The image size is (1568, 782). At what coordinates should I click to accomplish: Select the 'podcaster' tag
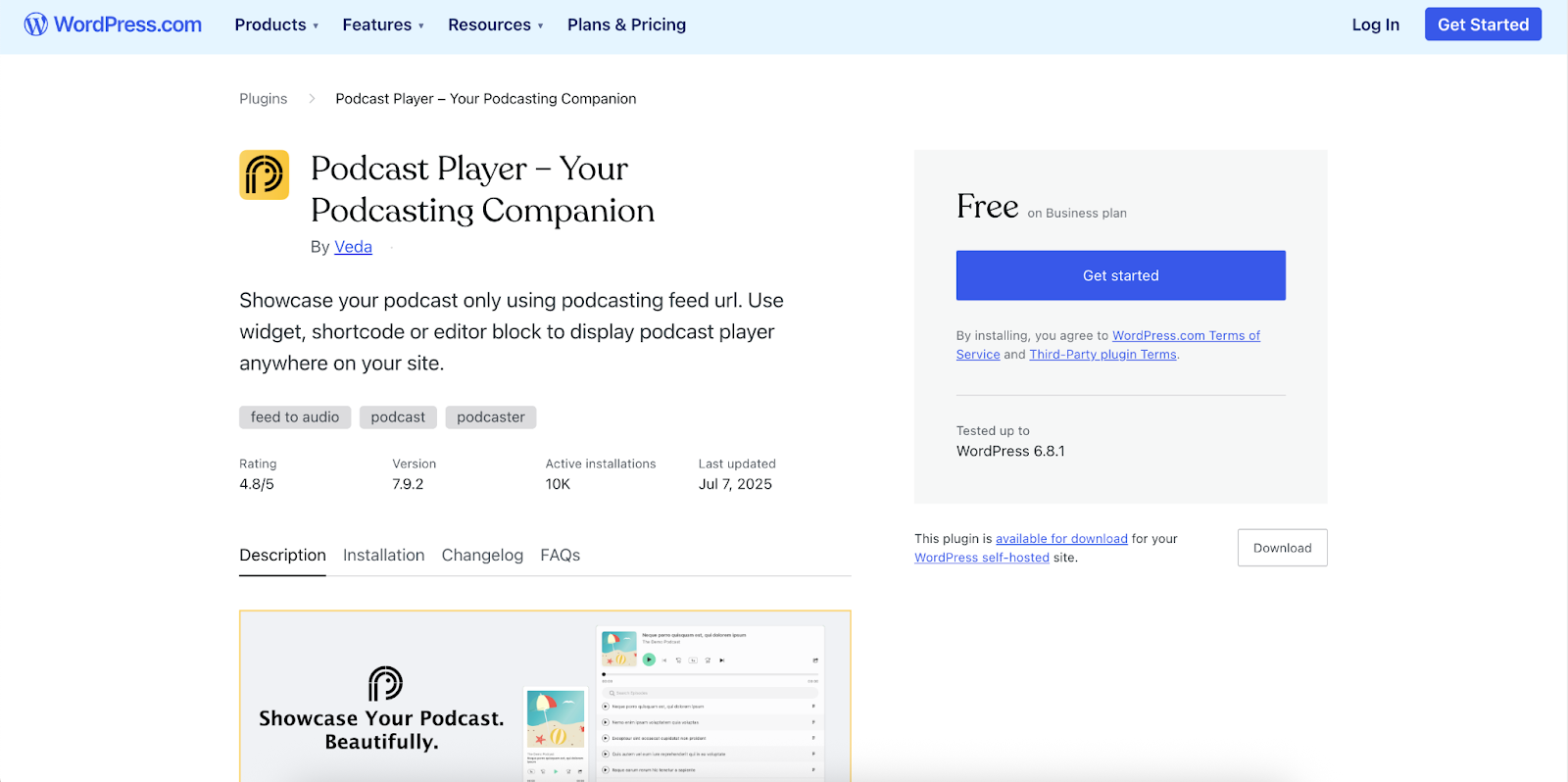pyautogui.click(x=490, y=417)
